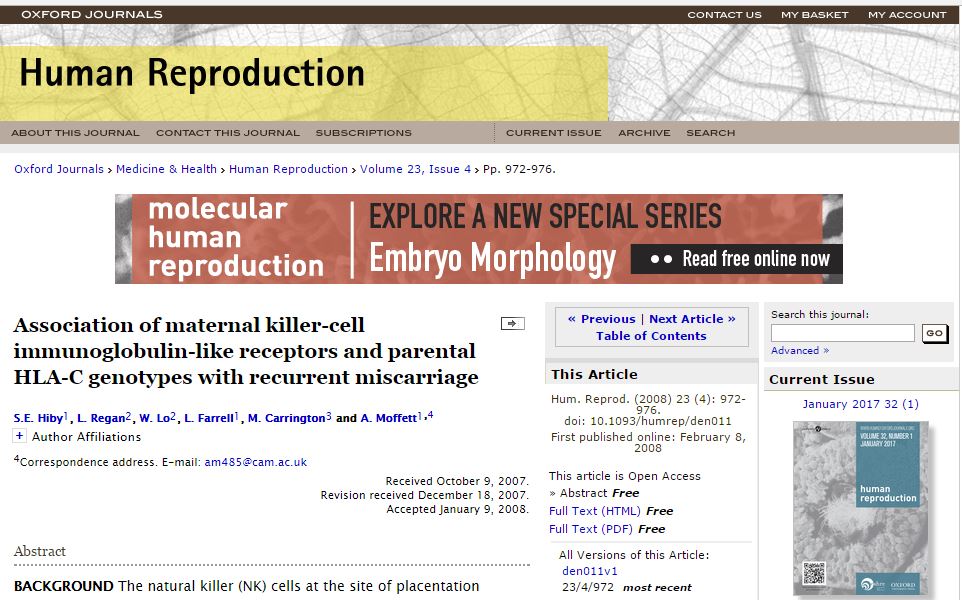Click the arrow icon beside article title
The width and height of the screenshot is (962, 600).
tap(512, 323)
